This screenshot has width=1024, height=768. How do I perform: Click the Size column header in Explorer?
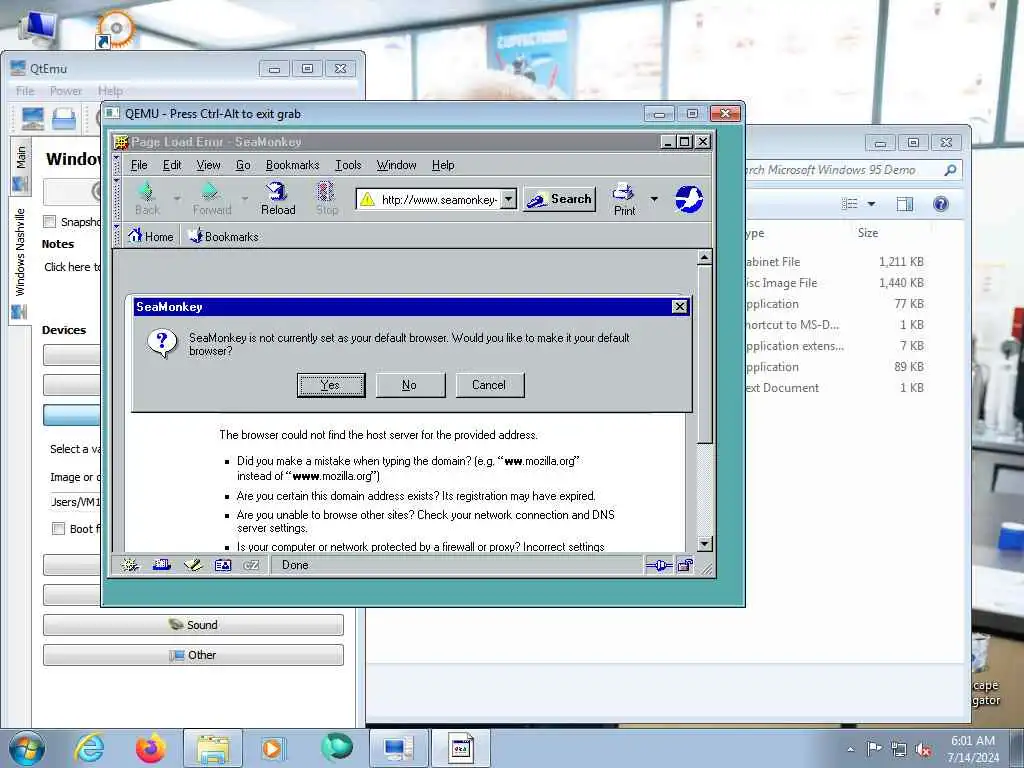point(867,232)
